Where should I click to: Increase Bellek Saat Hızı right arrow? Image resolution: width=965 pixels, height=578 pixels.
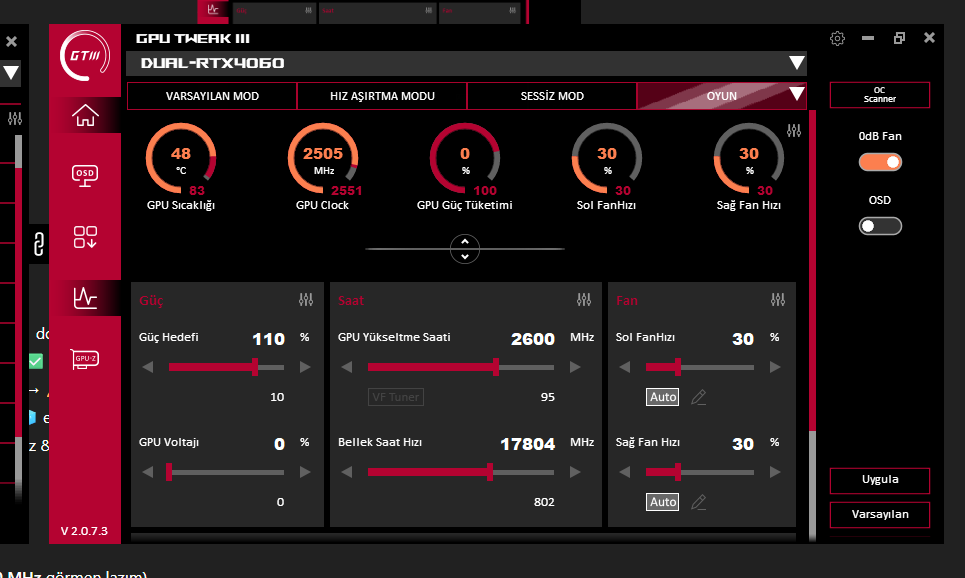(575, 472)
